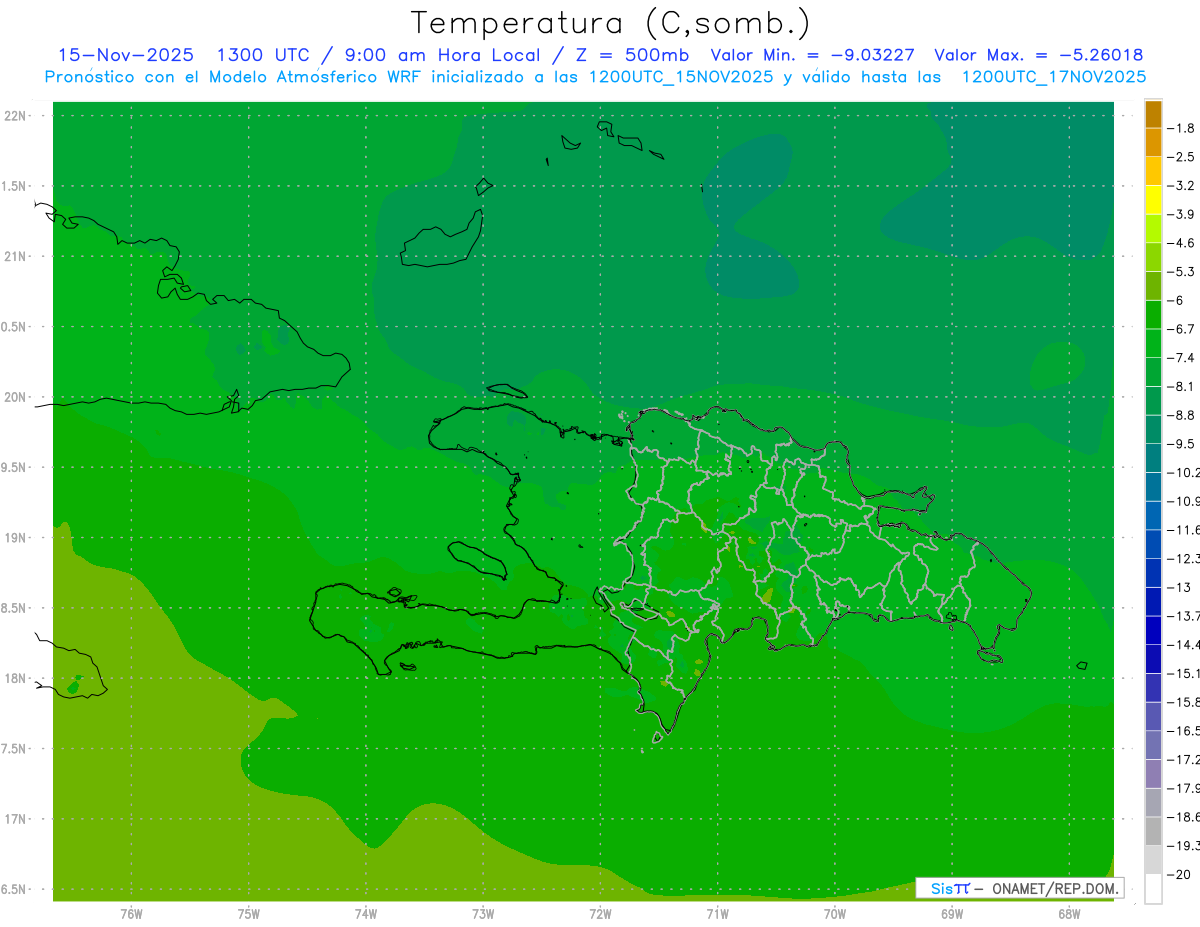Click the "21N" latitude label
Viewport: 1200px width, 927px height.
[16, 256]
